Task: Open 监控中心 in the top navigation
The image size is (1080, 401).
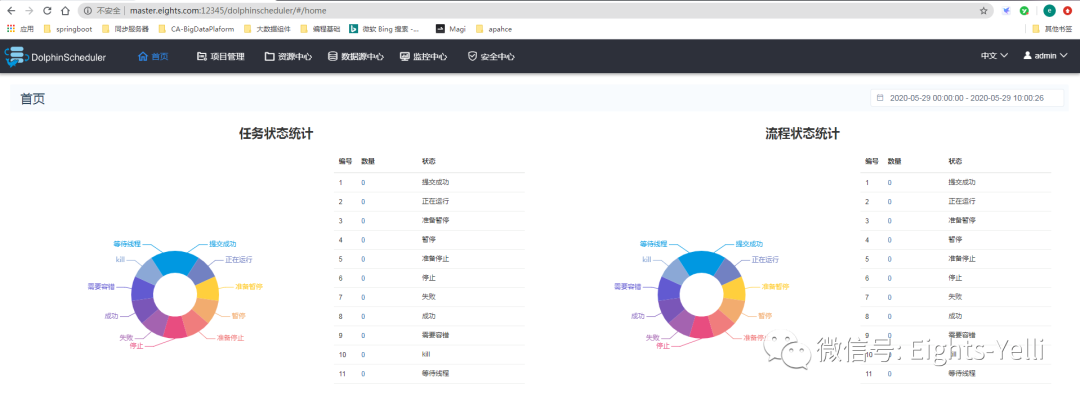Action: coord(424,56)
